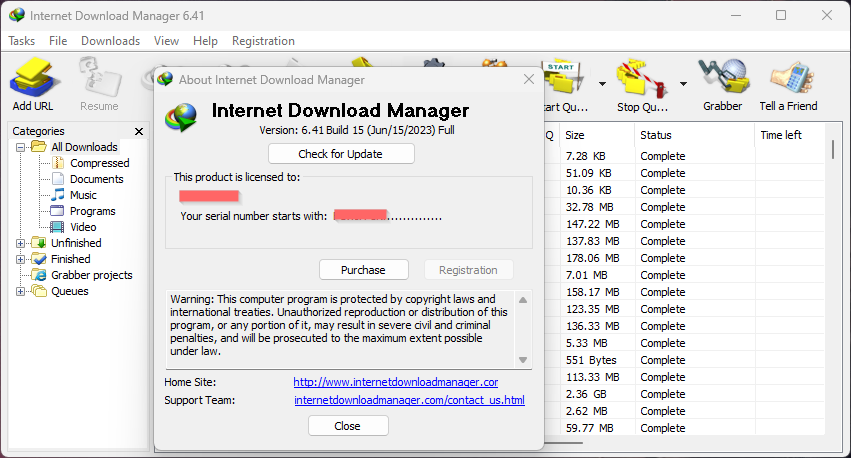
Task: Click the IDM title bar icon
Action: 17,15
